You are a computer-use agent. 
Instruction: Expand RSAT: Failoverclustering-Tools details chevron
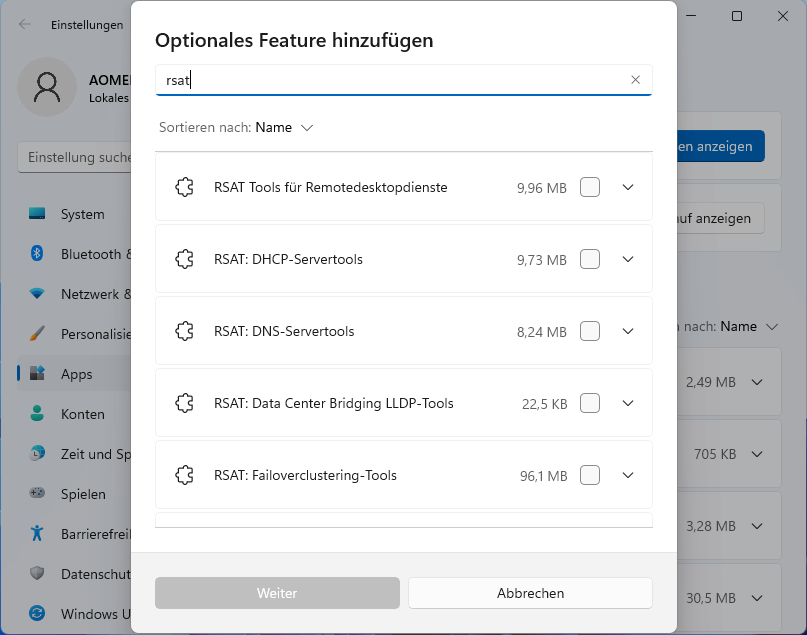click(628, 475)
